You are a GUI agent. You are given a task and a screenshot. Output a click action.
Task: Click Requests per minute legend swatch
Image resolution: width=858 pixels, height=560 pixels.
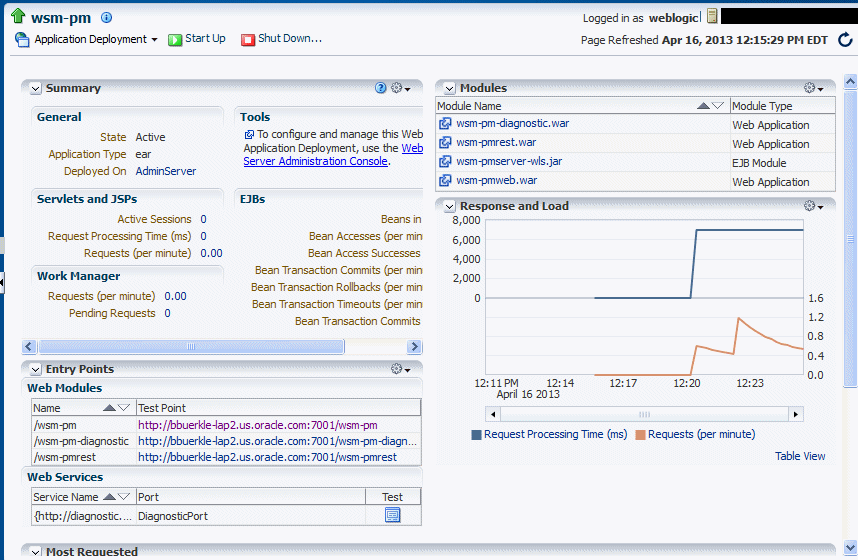(x=640, y=435)
